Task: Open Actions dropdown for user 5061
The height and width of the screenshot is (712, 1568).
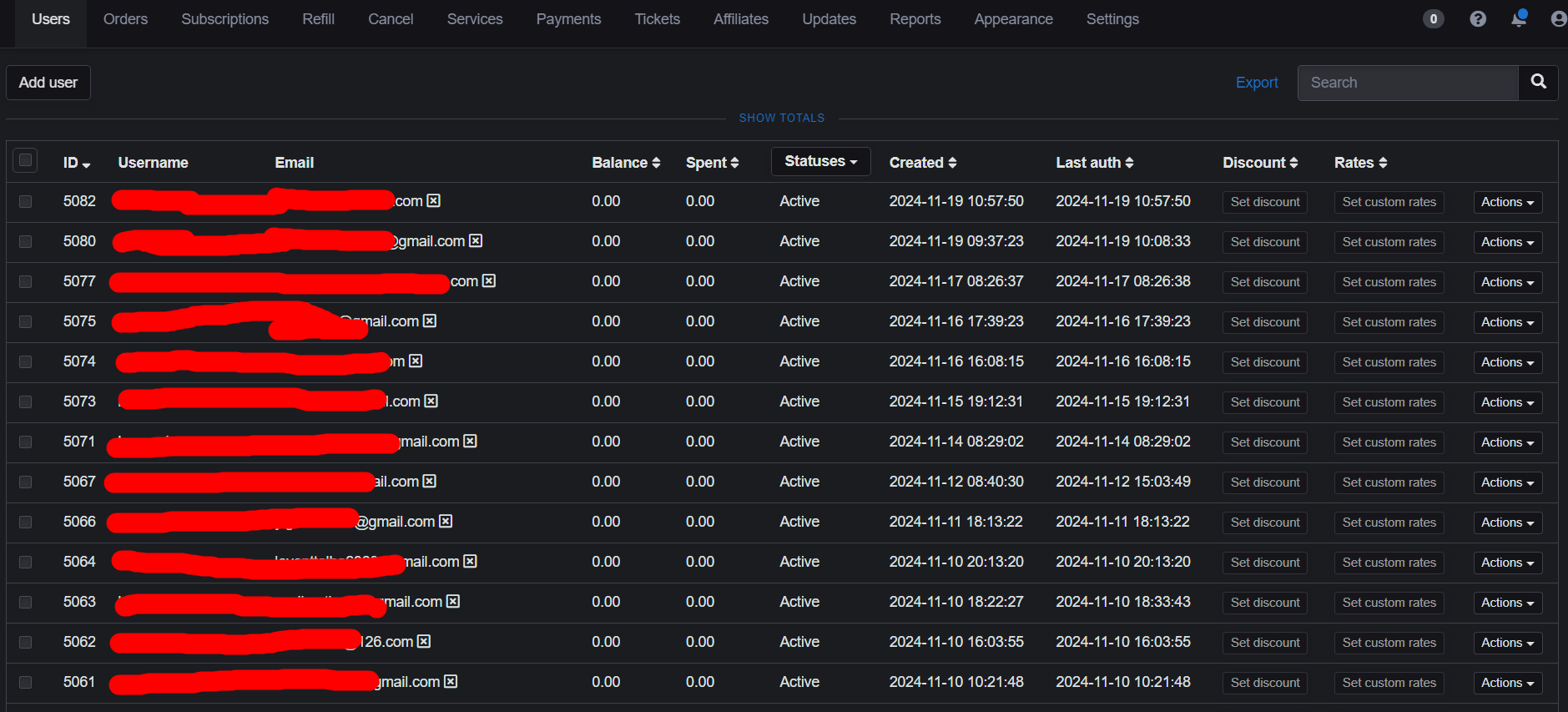Action: pyautogui.click(x=1507, y=683)
